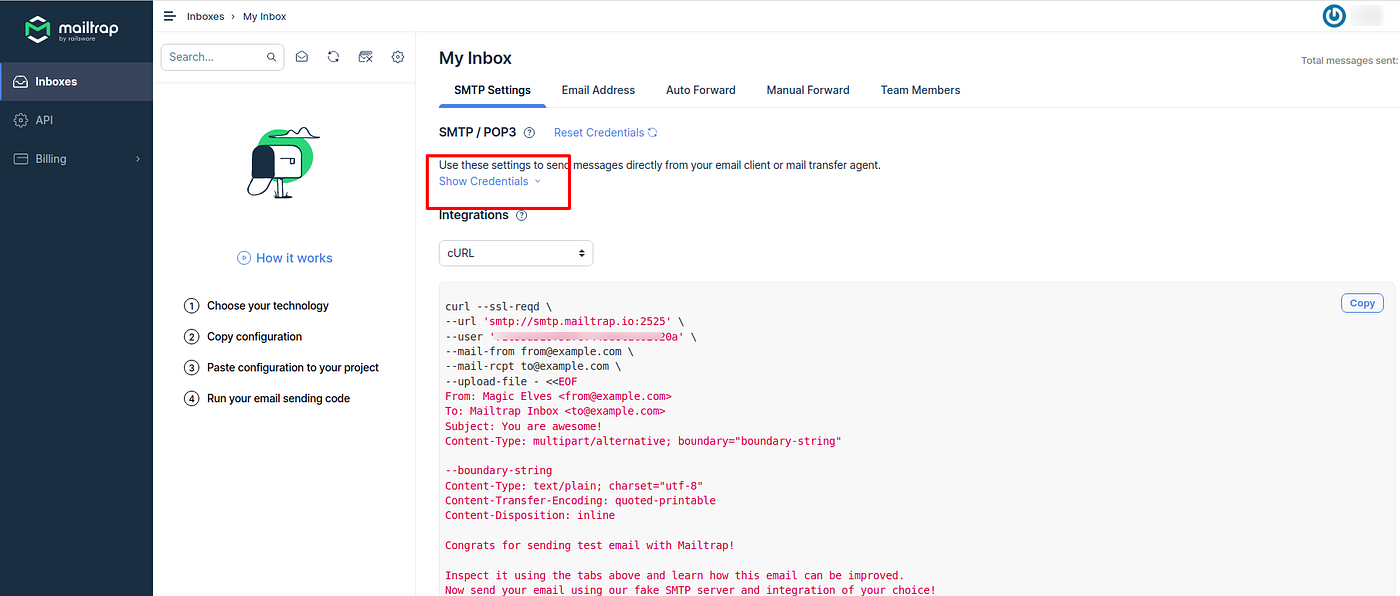Click step 4 Run your email sending code

point(267,398)
